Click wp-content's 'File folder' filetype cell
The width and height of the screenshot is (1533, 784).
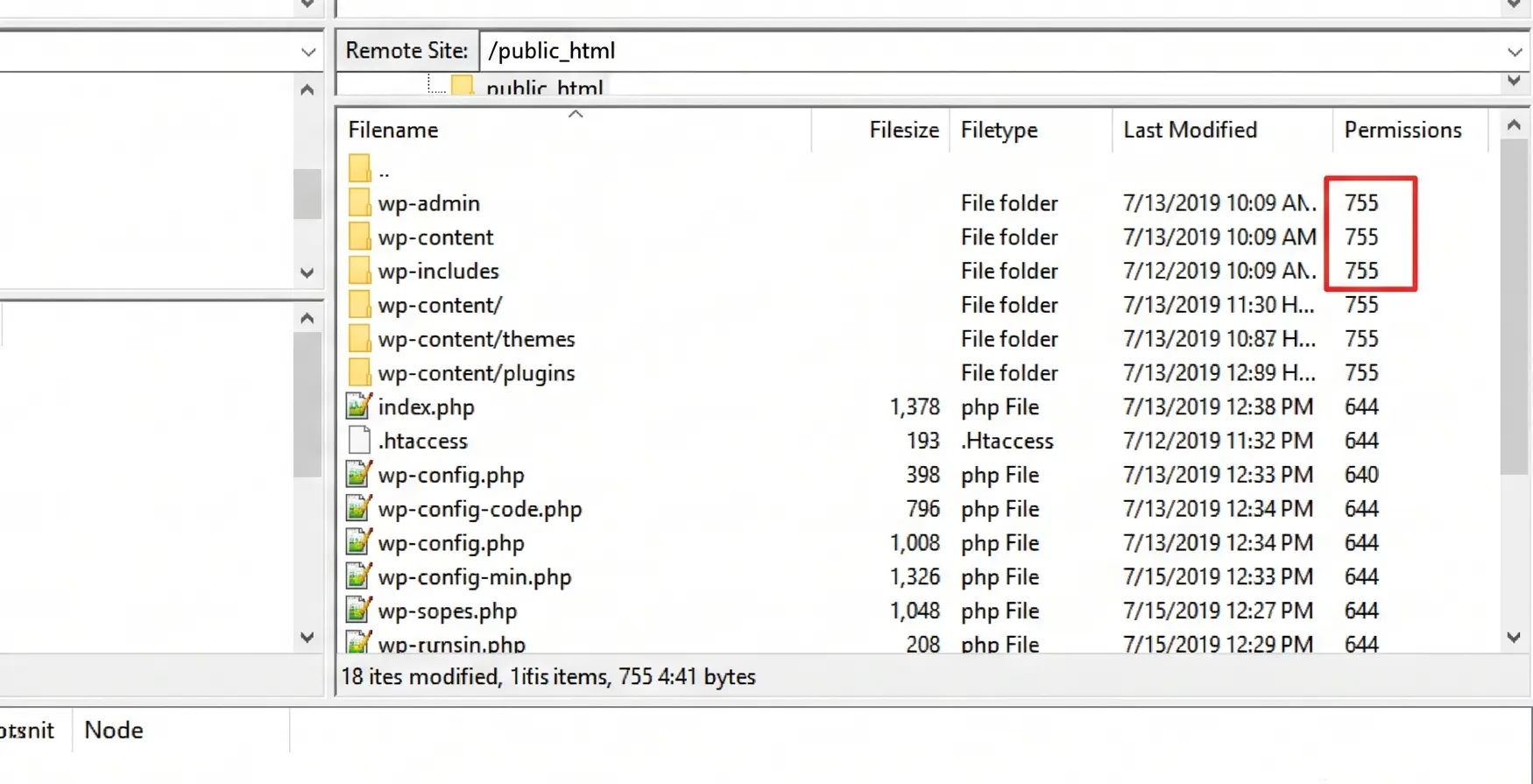tap(1009, 237)
